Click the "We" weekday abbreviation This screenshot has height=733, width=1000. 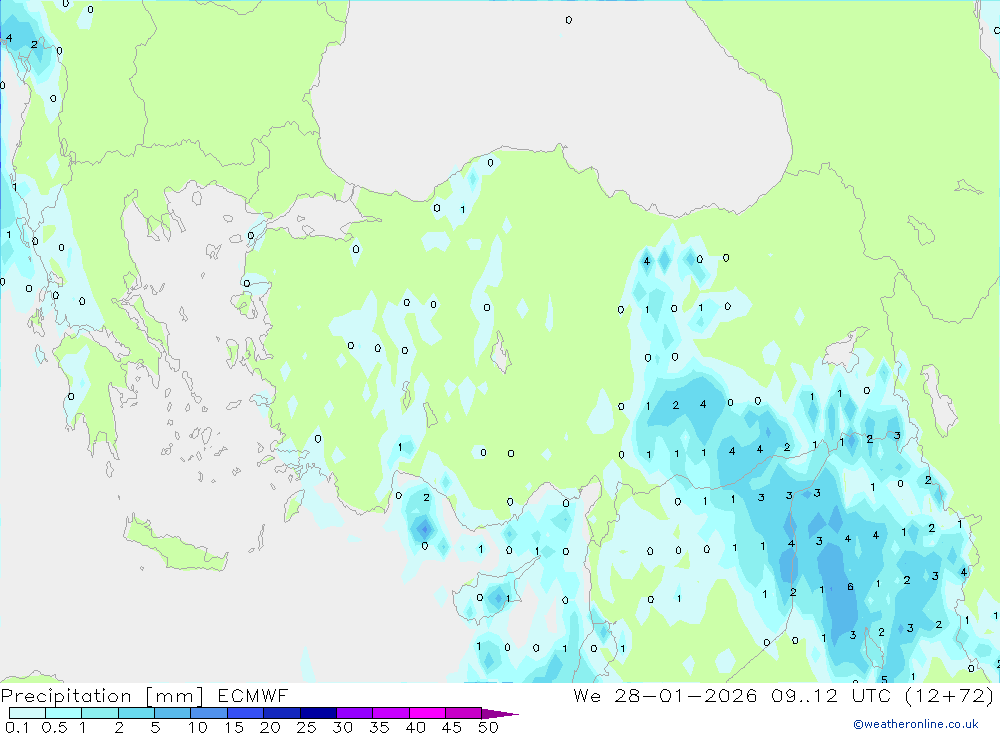coord(587,695)
